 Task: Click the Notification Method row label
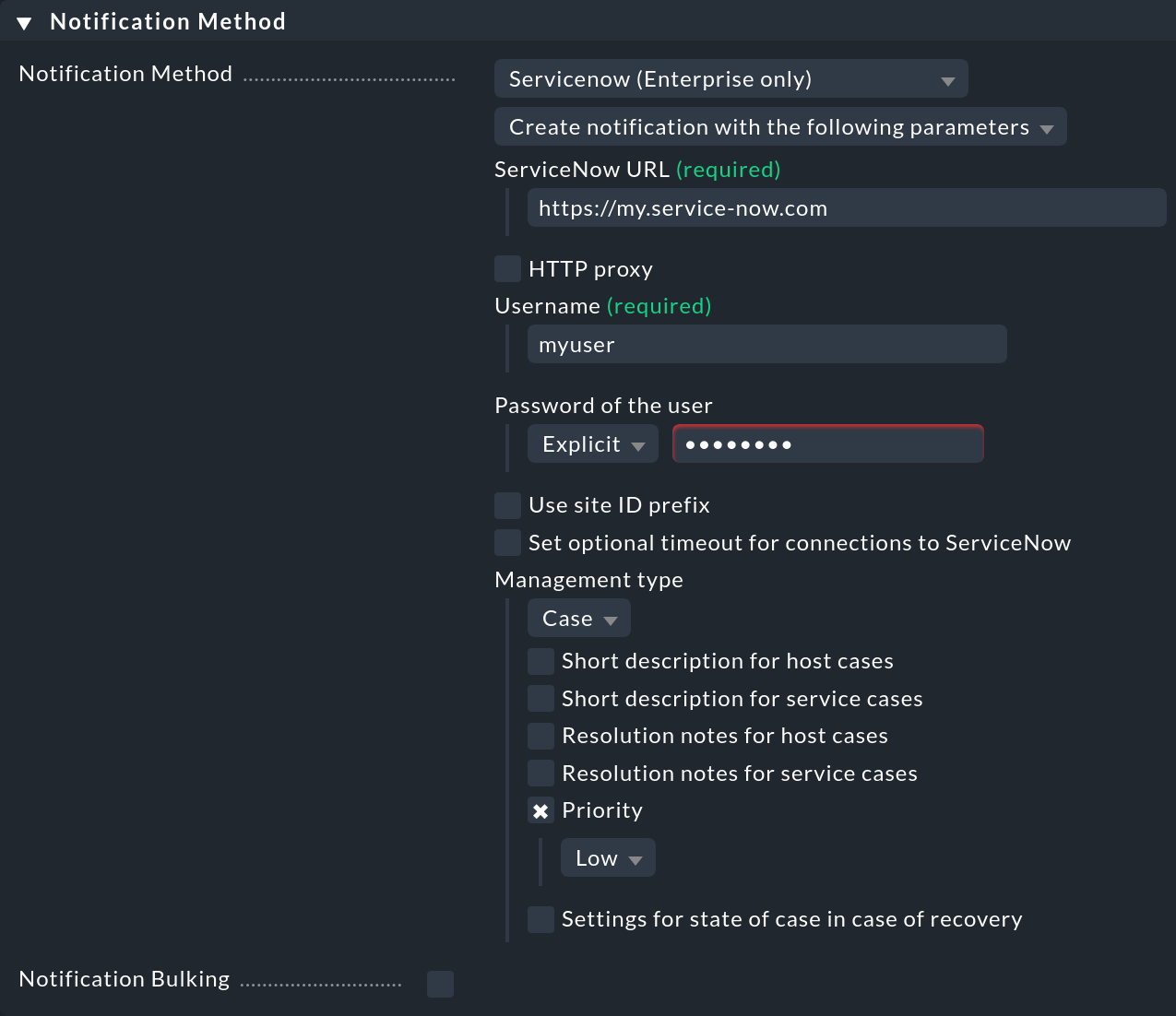click(x=125, y=74)
